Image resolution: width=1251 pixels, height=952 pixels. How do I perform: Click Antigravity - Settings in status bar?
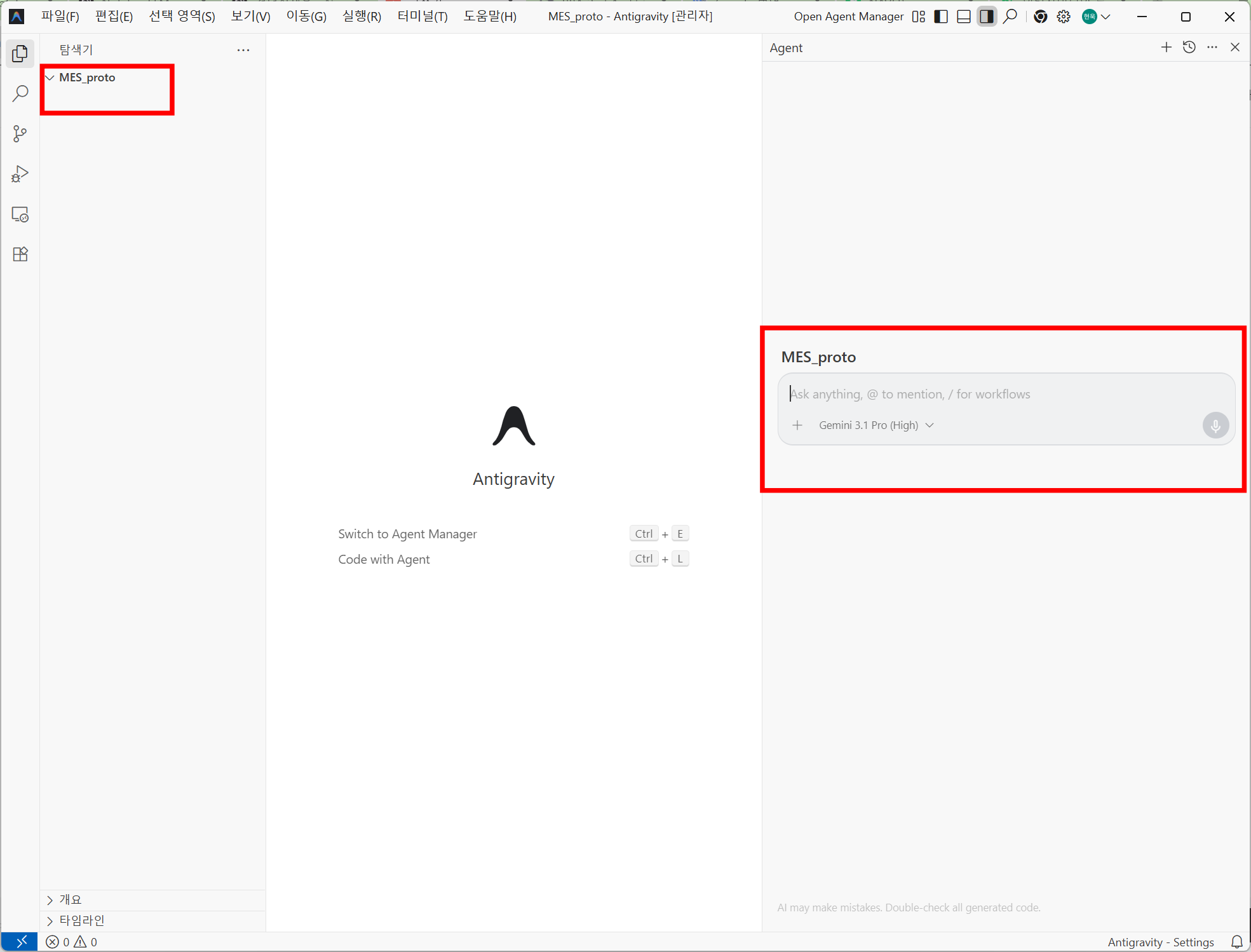pyautogui.click(x=1161, y=942)
